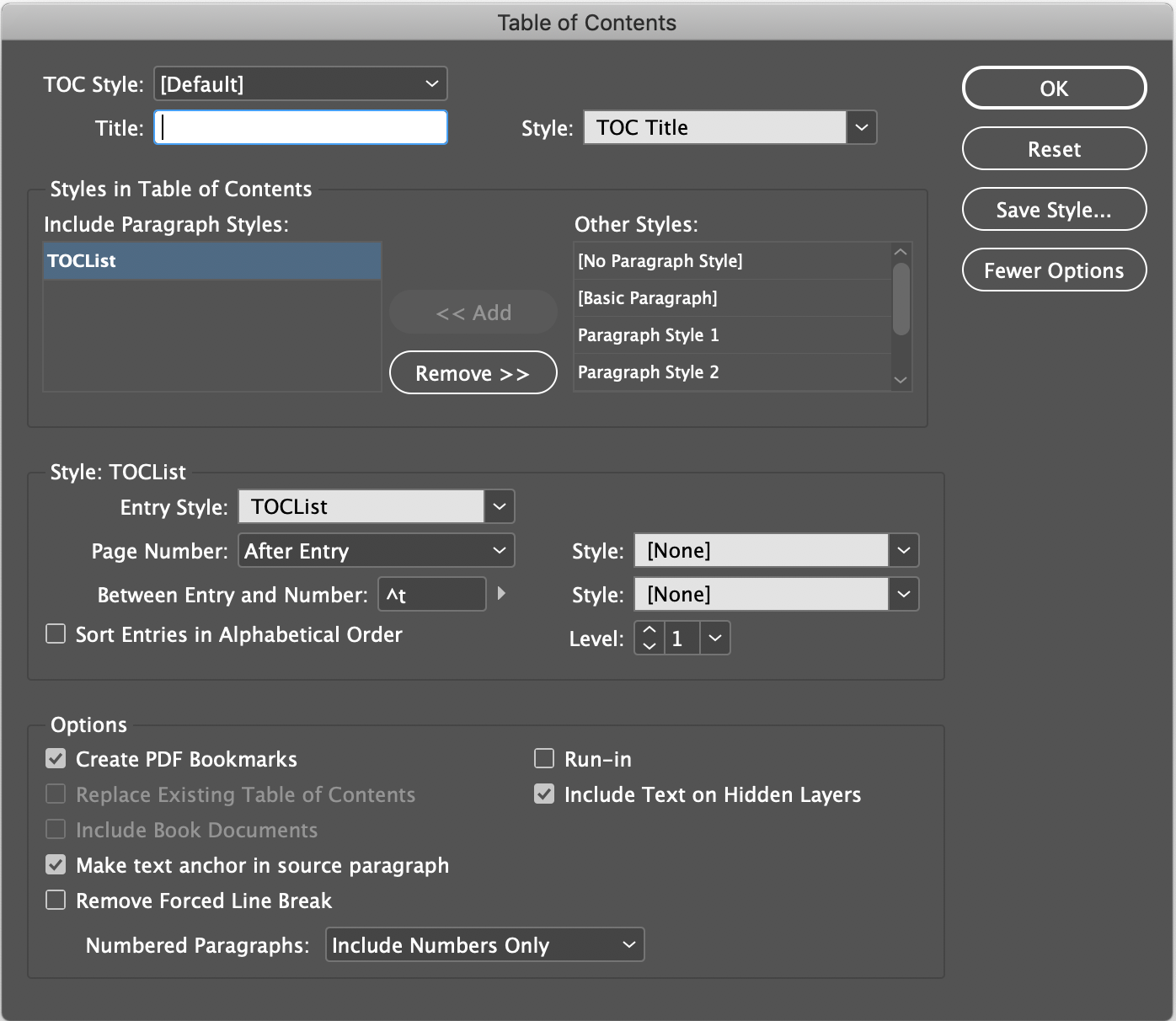1176x1021 pixels.
Task: Open page number Style dropdown
Action: 903,551
